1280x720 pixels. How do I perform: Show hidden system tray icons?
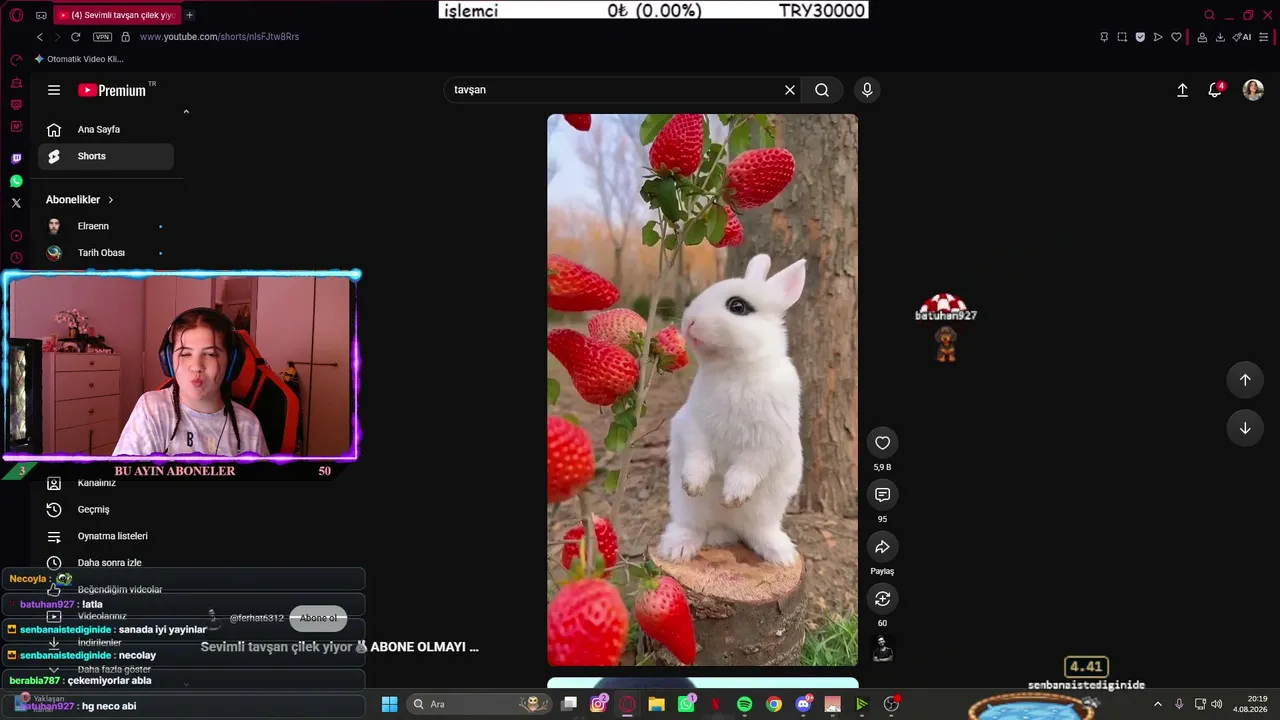coord(1158,704)
